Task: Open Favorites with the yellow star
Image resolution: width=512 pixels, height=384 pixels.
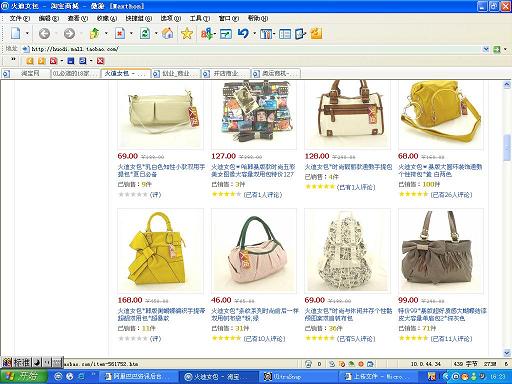Action: [x=187, y=34]
